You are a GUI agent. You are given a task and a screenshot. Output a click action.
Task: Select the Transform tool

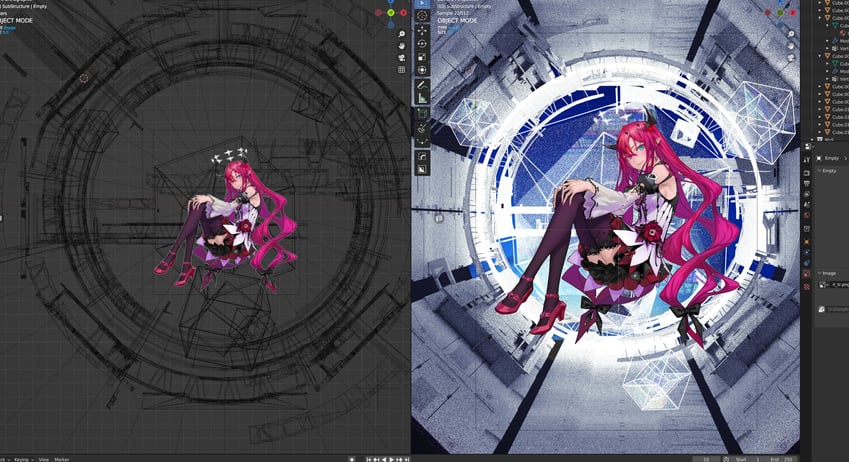point(422,70)
